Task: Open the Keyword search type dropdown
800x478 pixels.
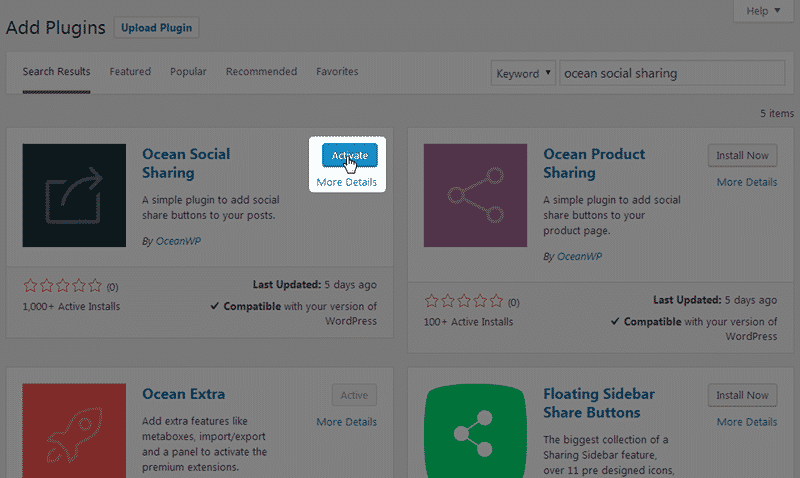Action: click(x=523, y=73)
